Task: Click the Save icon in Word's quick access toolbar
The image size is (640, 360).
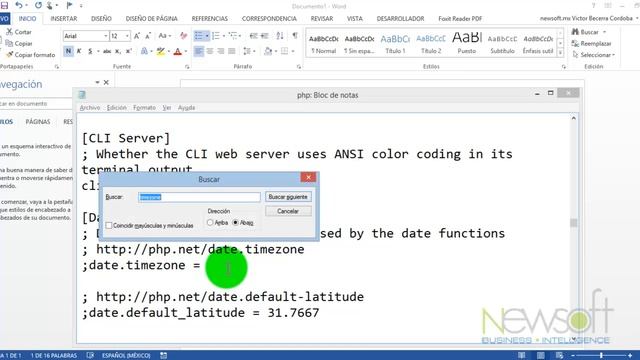Action: click(4, 5)
